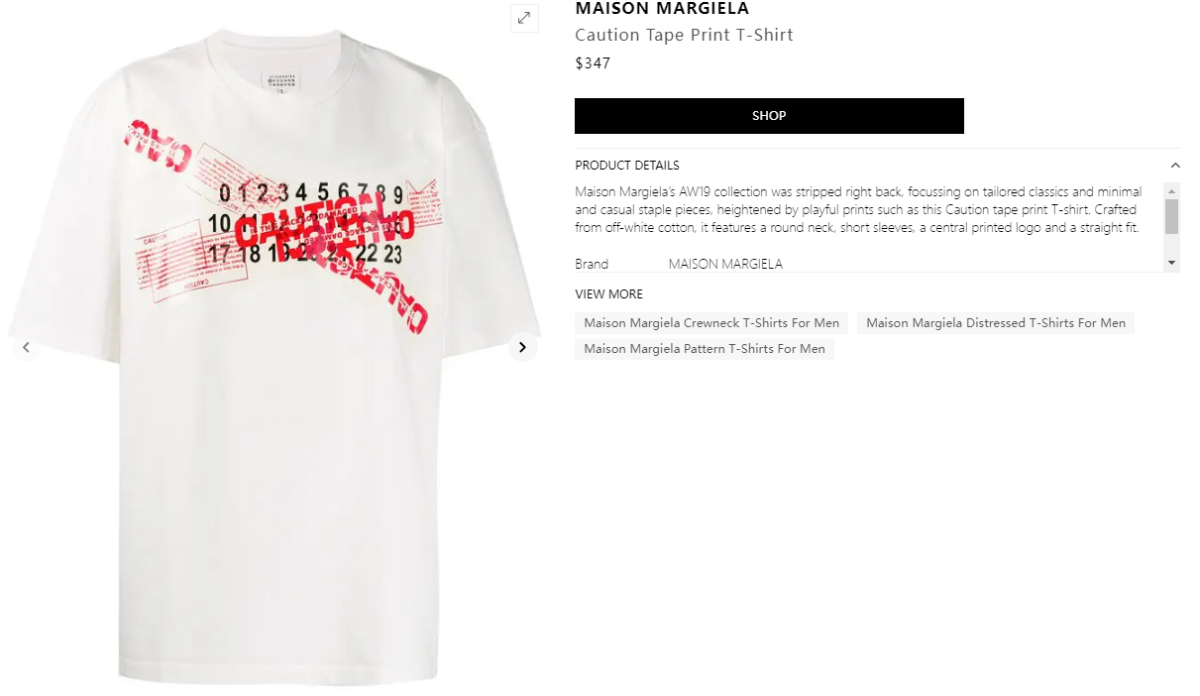Open Maison Margiela Distressed T-Shirts For Men
This screenshot has width=1200, height=696.
coord(996,323)
